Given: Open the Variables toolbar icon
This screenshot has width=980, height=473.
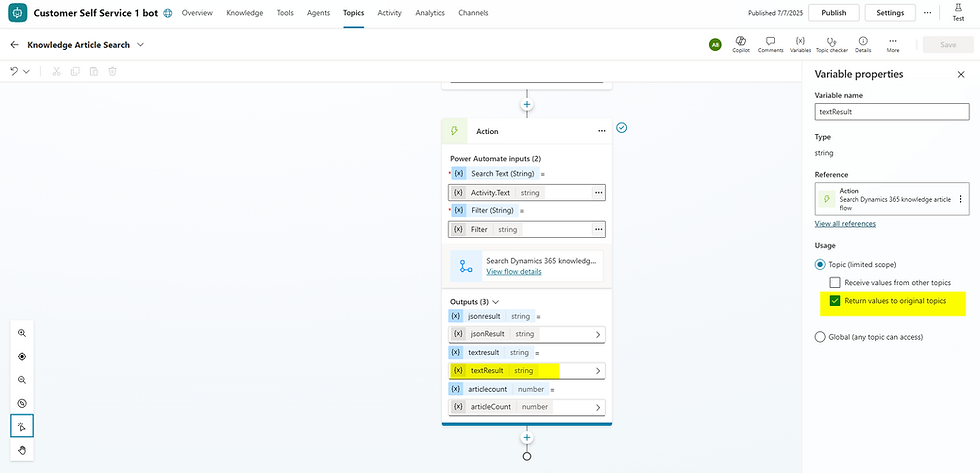Looking at the screenshot, I should (801, 44).
